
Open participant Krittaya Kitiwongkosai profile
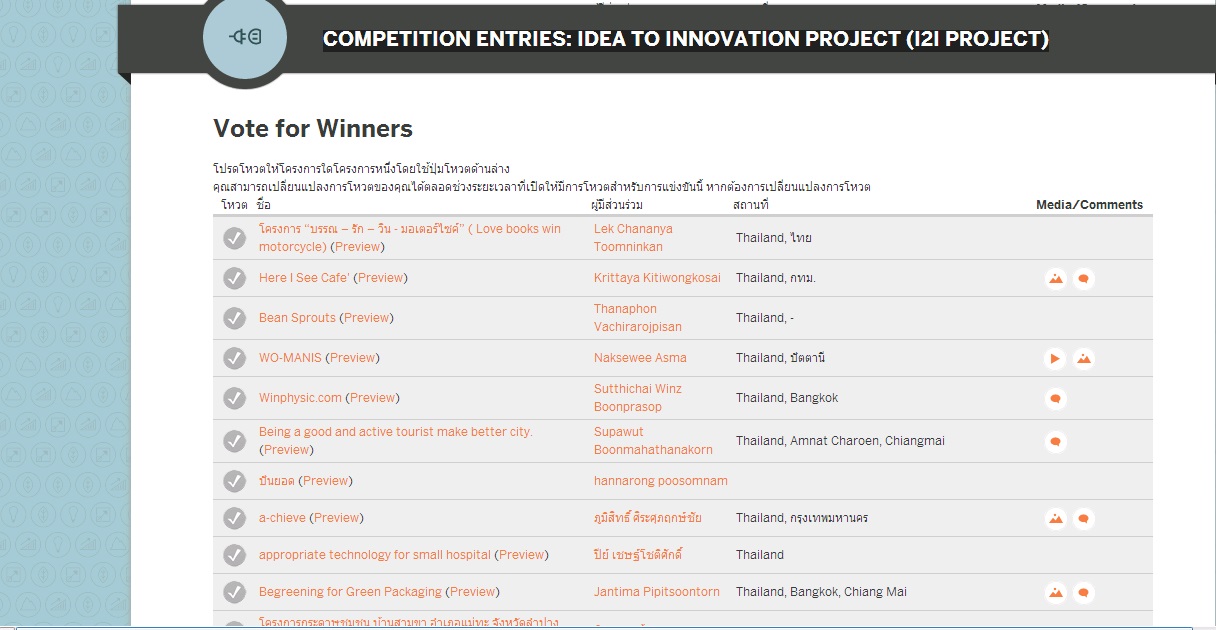pos(657,278)
